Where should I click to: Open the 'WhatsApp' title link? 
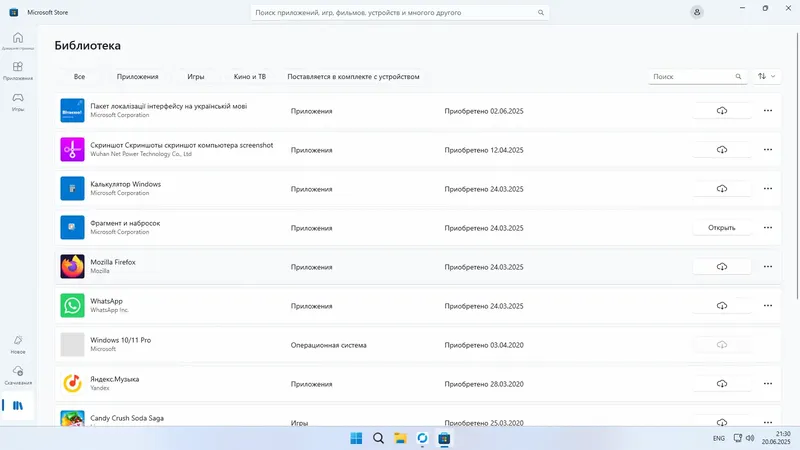[106, 301]
